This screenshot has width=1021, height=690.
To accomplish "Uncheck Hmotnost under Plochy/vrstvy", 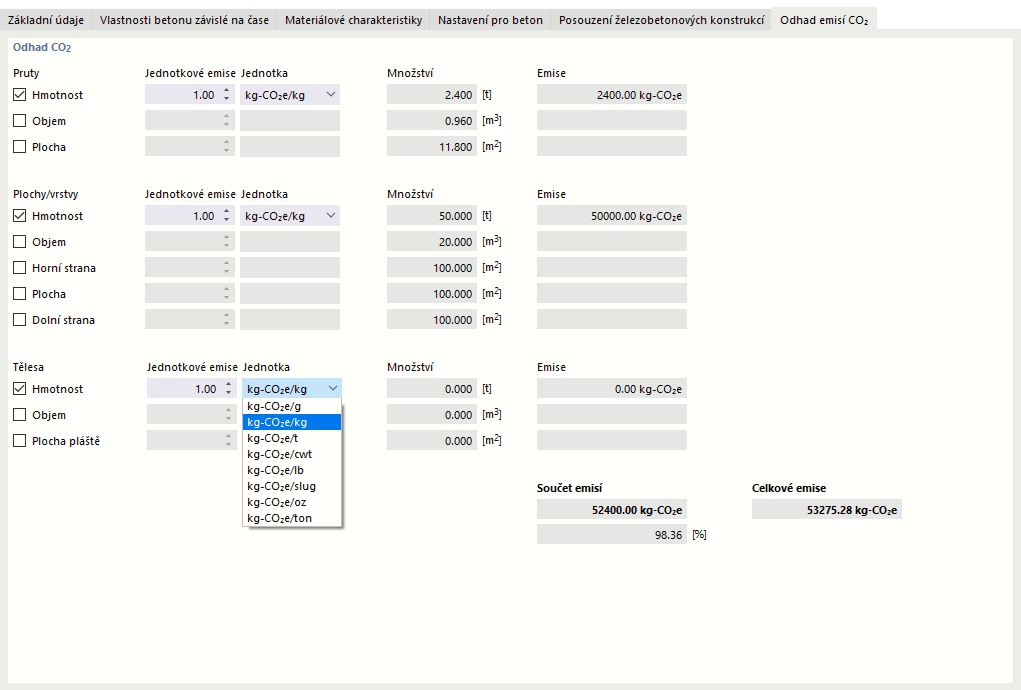I will click(20, 216).
